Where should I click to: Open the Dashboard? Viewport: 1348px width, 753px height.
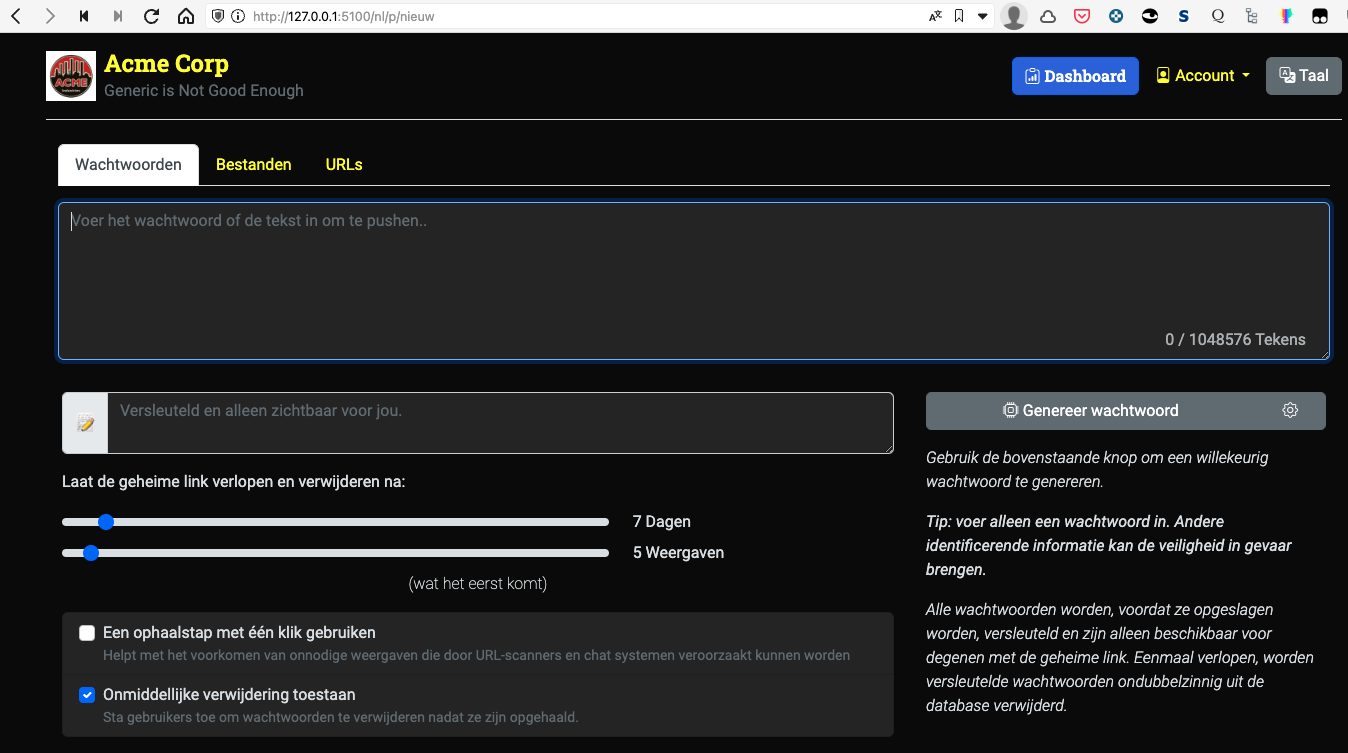coord(1075,75)
